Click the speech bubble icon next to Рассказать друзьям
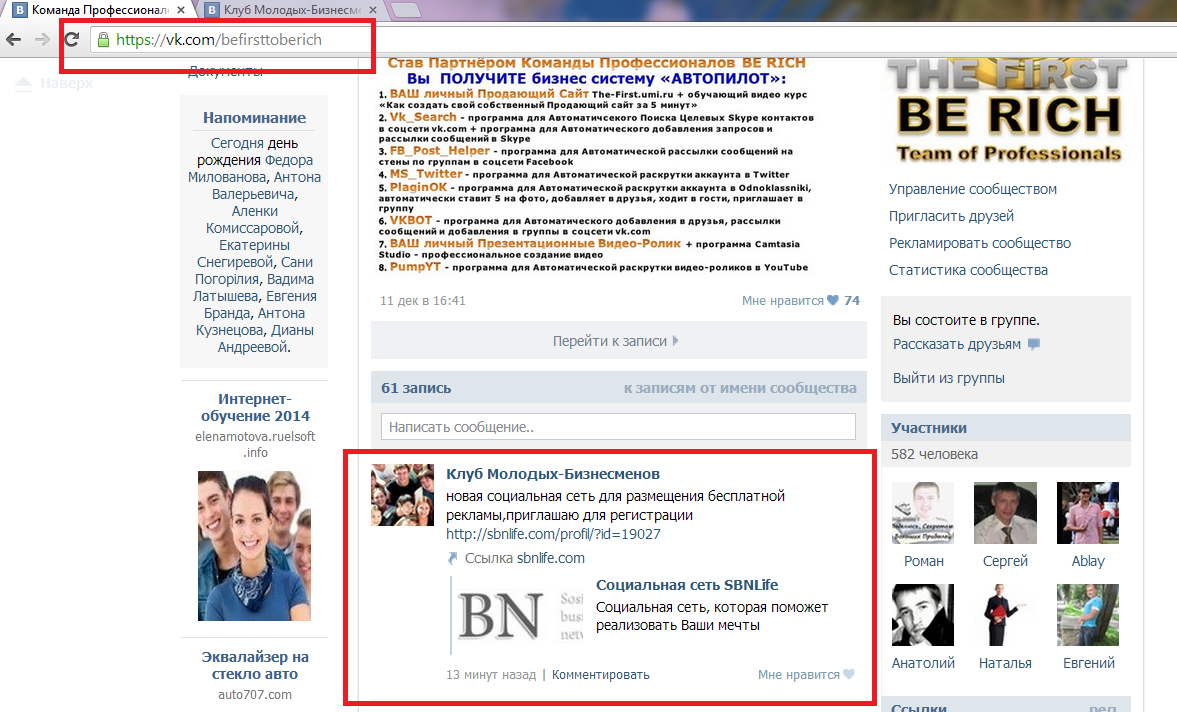 point(1034,344)
